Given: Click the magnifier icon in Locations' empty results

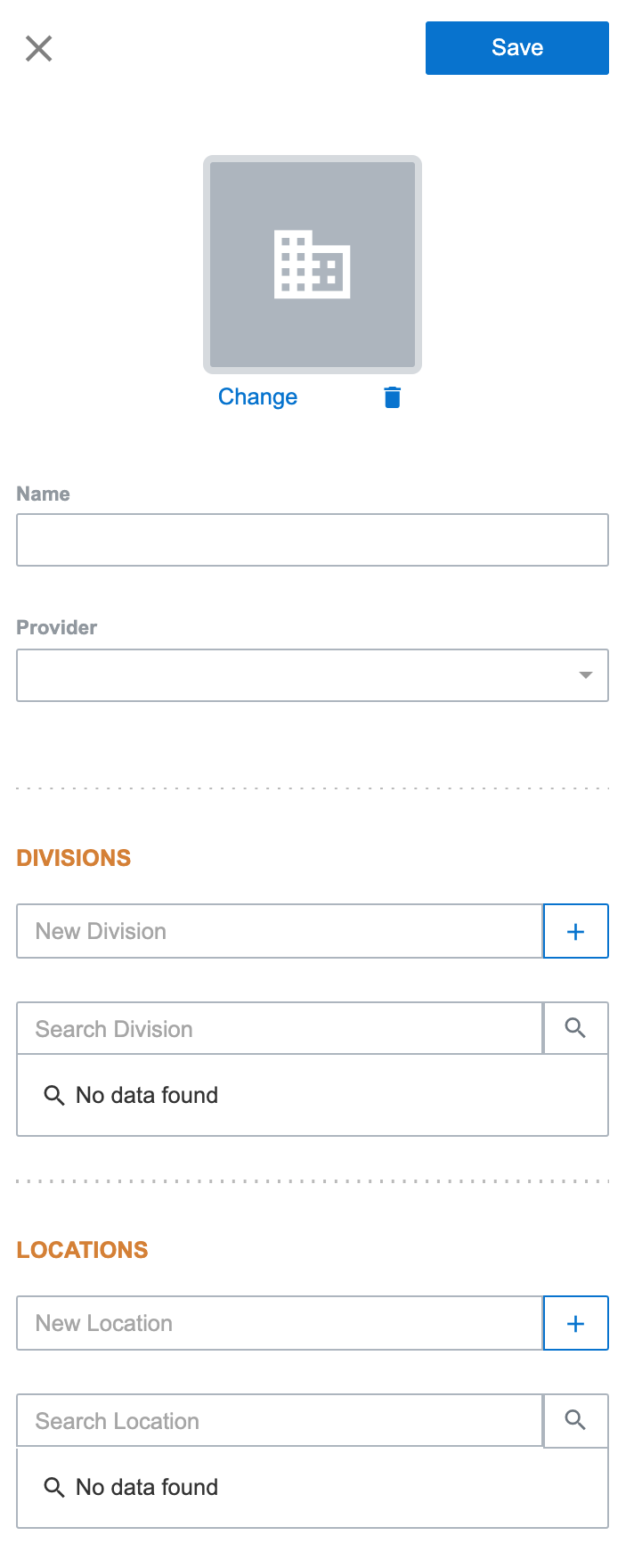Looking at the screenshot, I should (x=54, y=1487).
